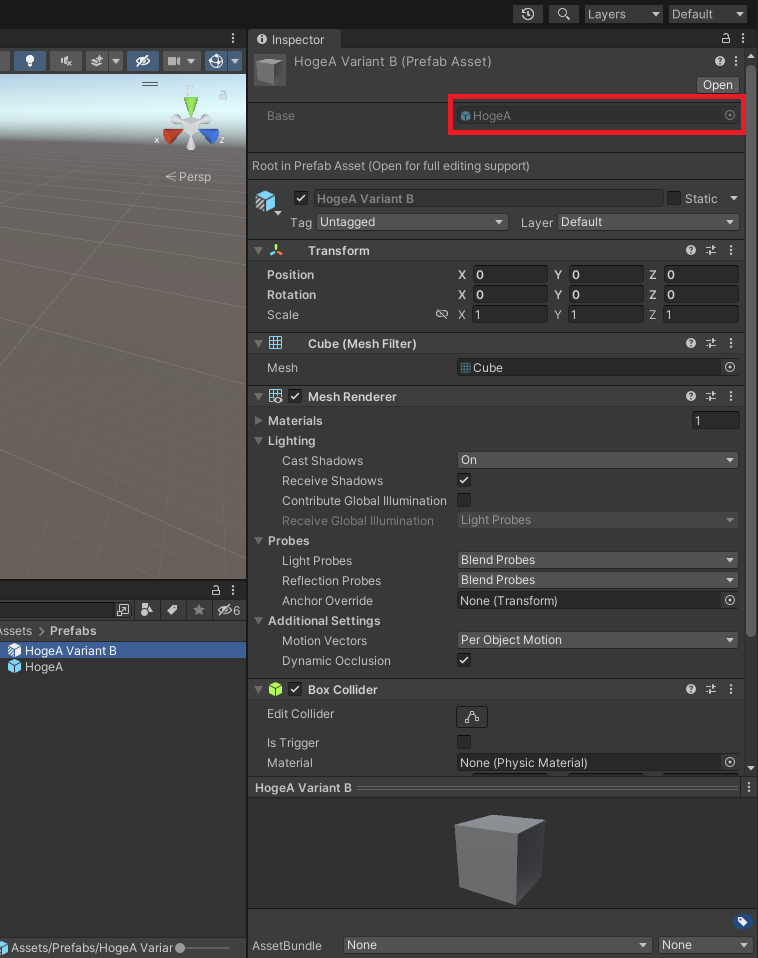This screenshot has width=758, height=958.
Task: Toggle Mesh Renderer enabled checkbox
Action: pos(295,396)
